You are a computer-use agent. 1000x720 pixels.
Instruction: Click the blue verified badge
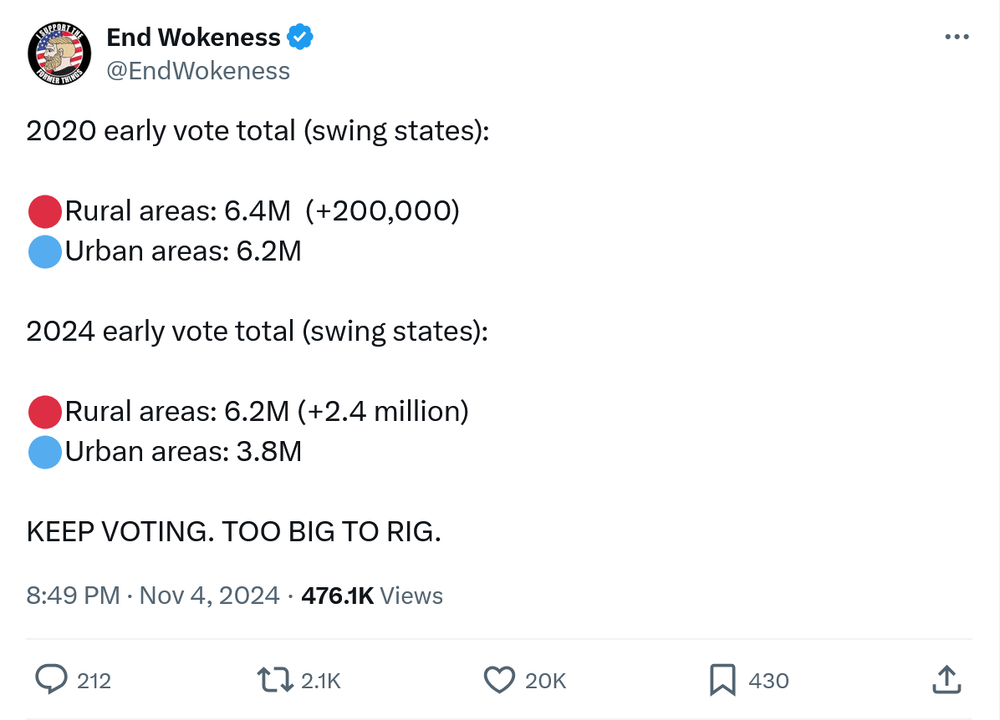[x=300, y=38]
